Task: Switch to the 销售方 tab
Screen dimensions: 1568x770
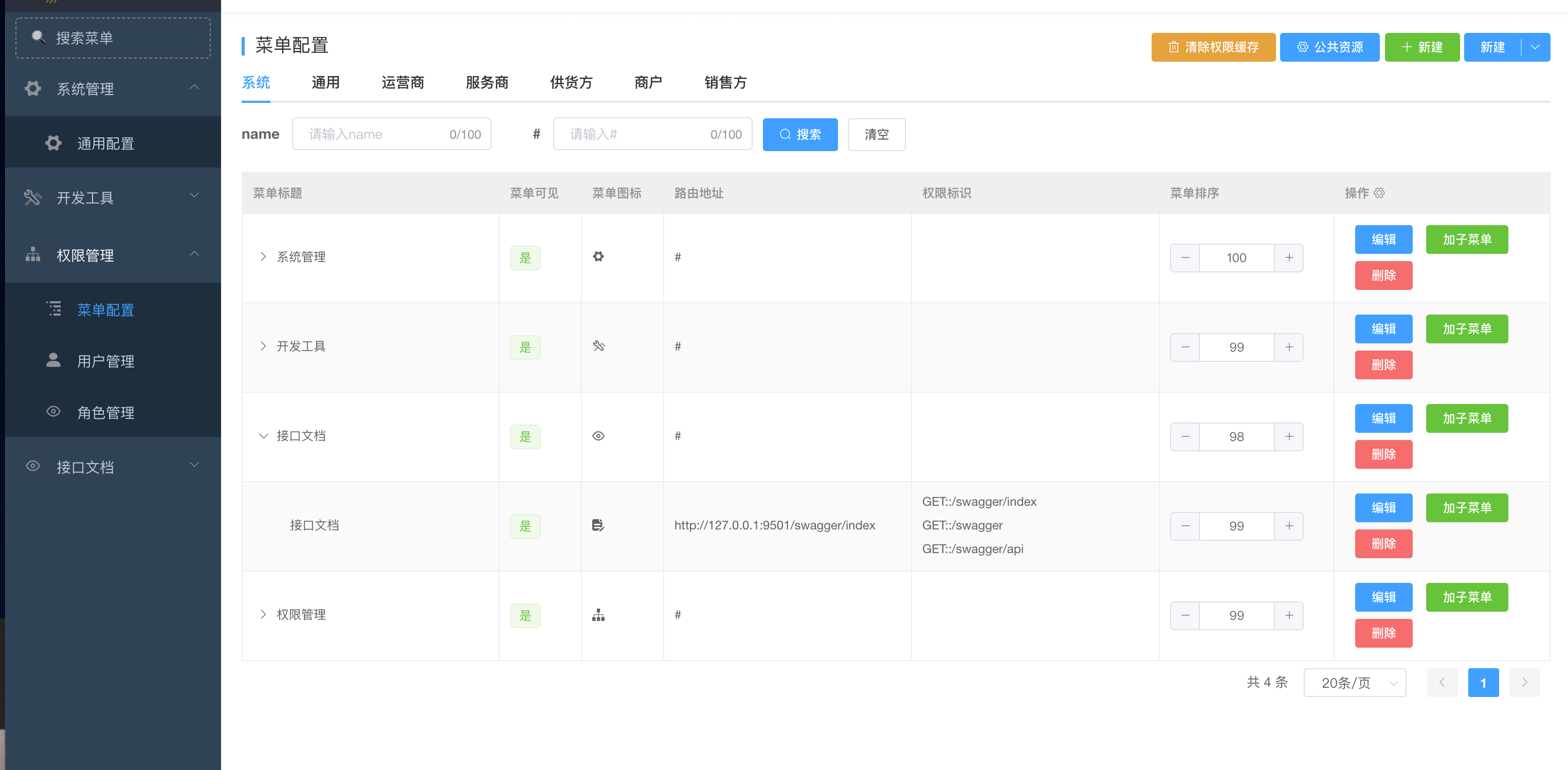Action: (725, 83)
